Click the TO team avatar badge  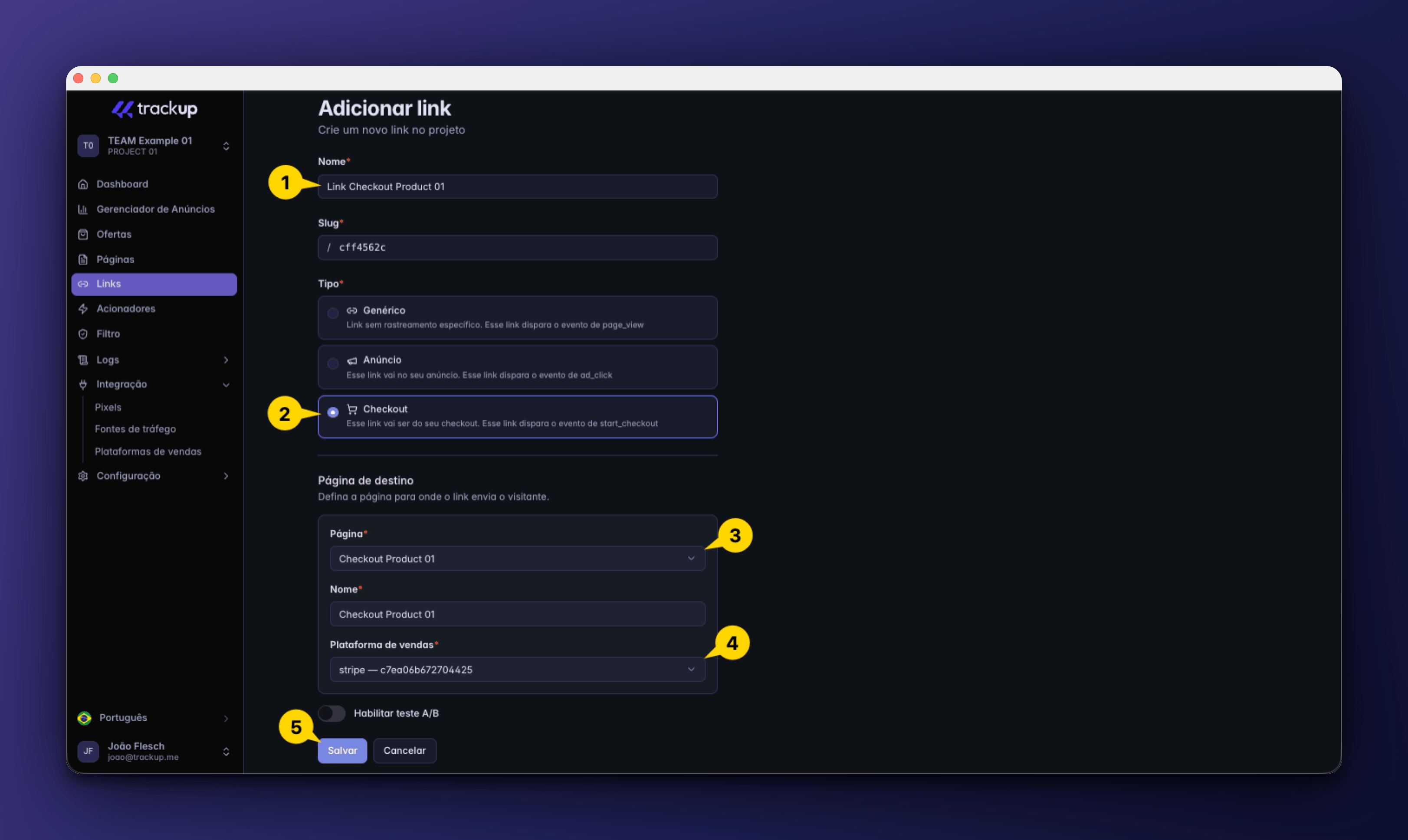[89, 146]
